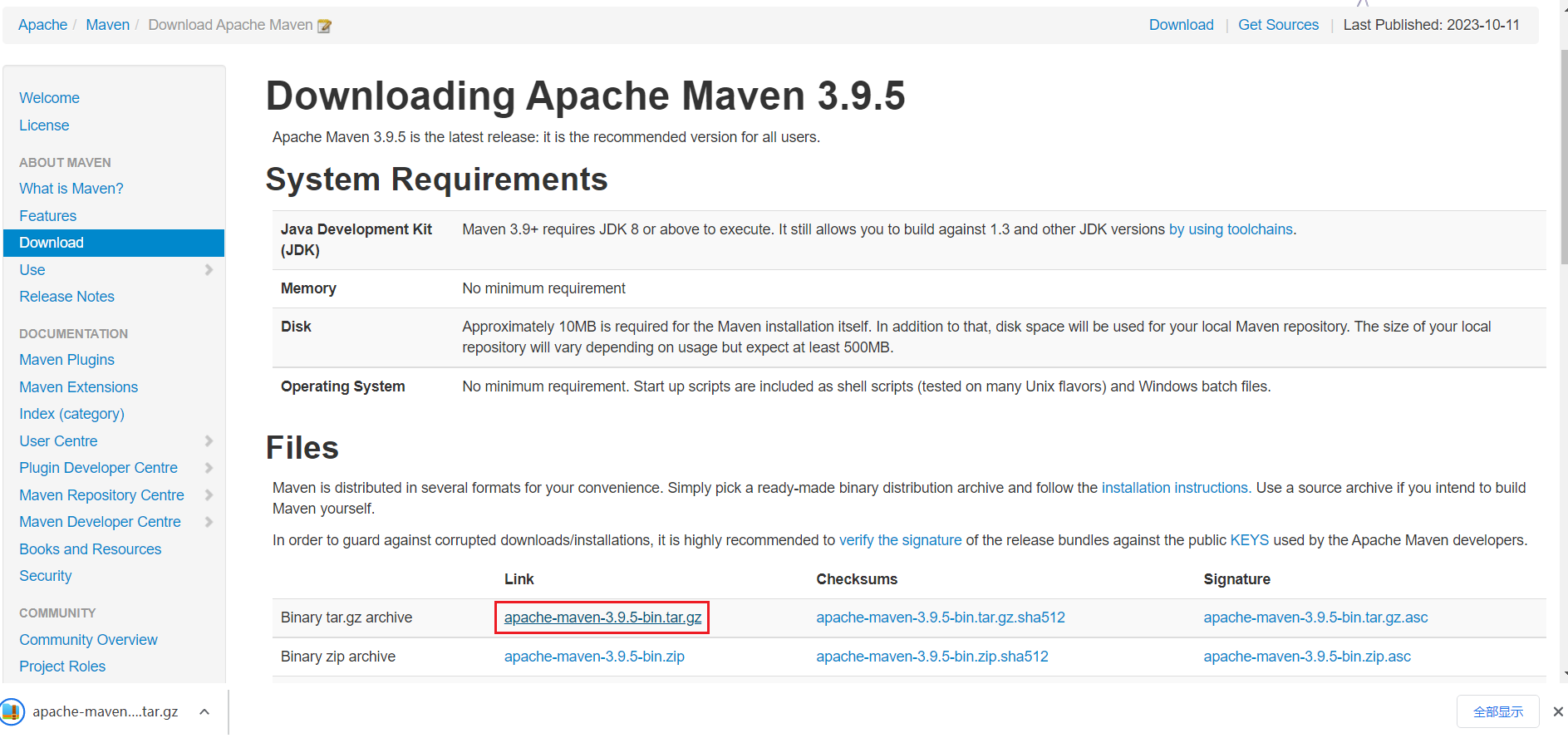
Task: Open Maven Repository Centre link
Action: coord(101,495)
